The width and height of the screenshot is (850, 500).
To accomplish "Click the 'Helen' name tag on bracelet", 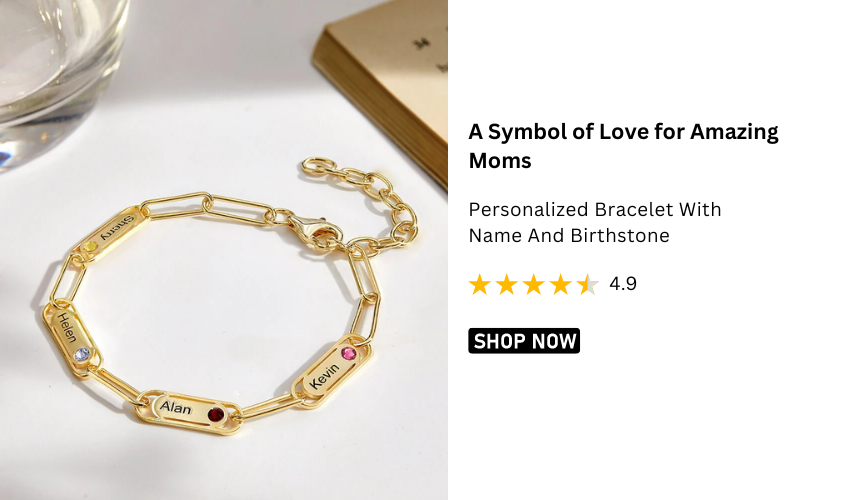I will point(71,337).
